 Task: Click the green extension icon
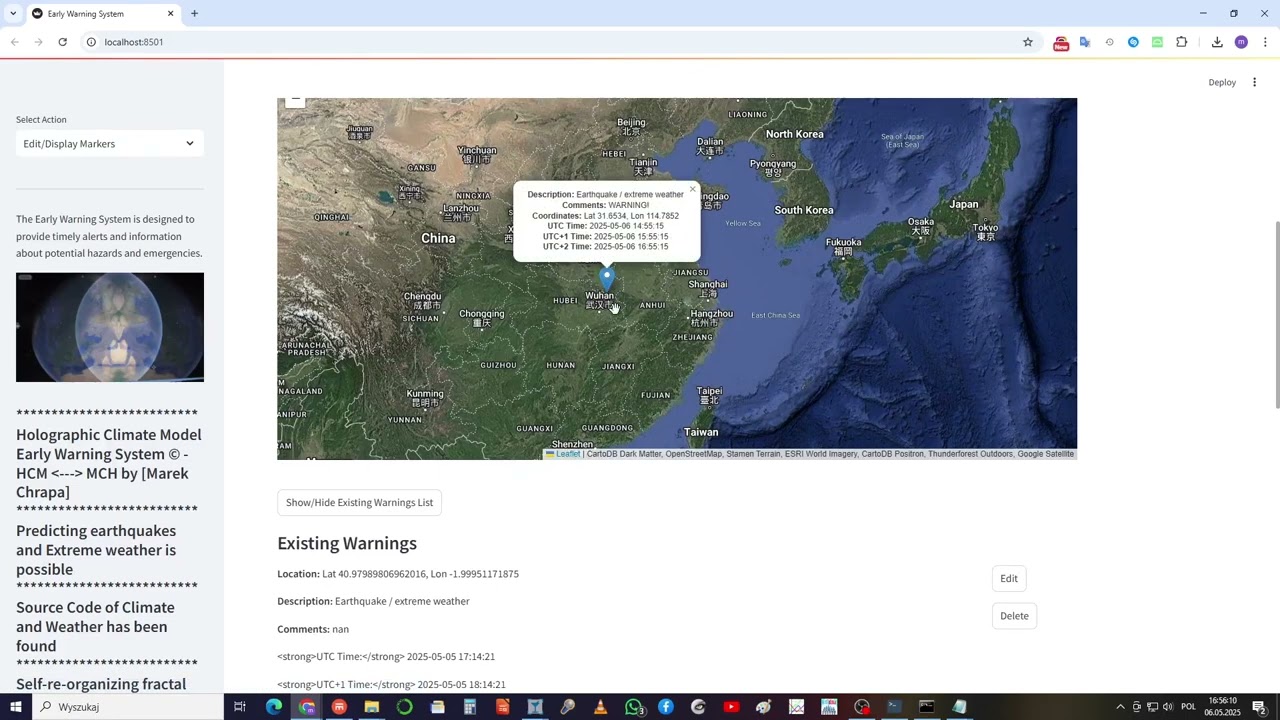pos(1157,42)
